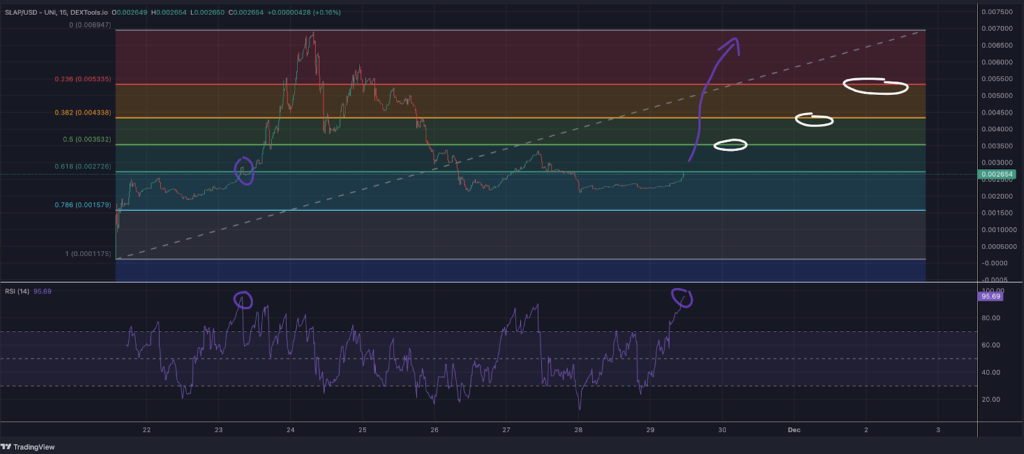This screenshot has width=1024, height=454.
Task: Click the TradingView logo
Action: coord(28,447)
